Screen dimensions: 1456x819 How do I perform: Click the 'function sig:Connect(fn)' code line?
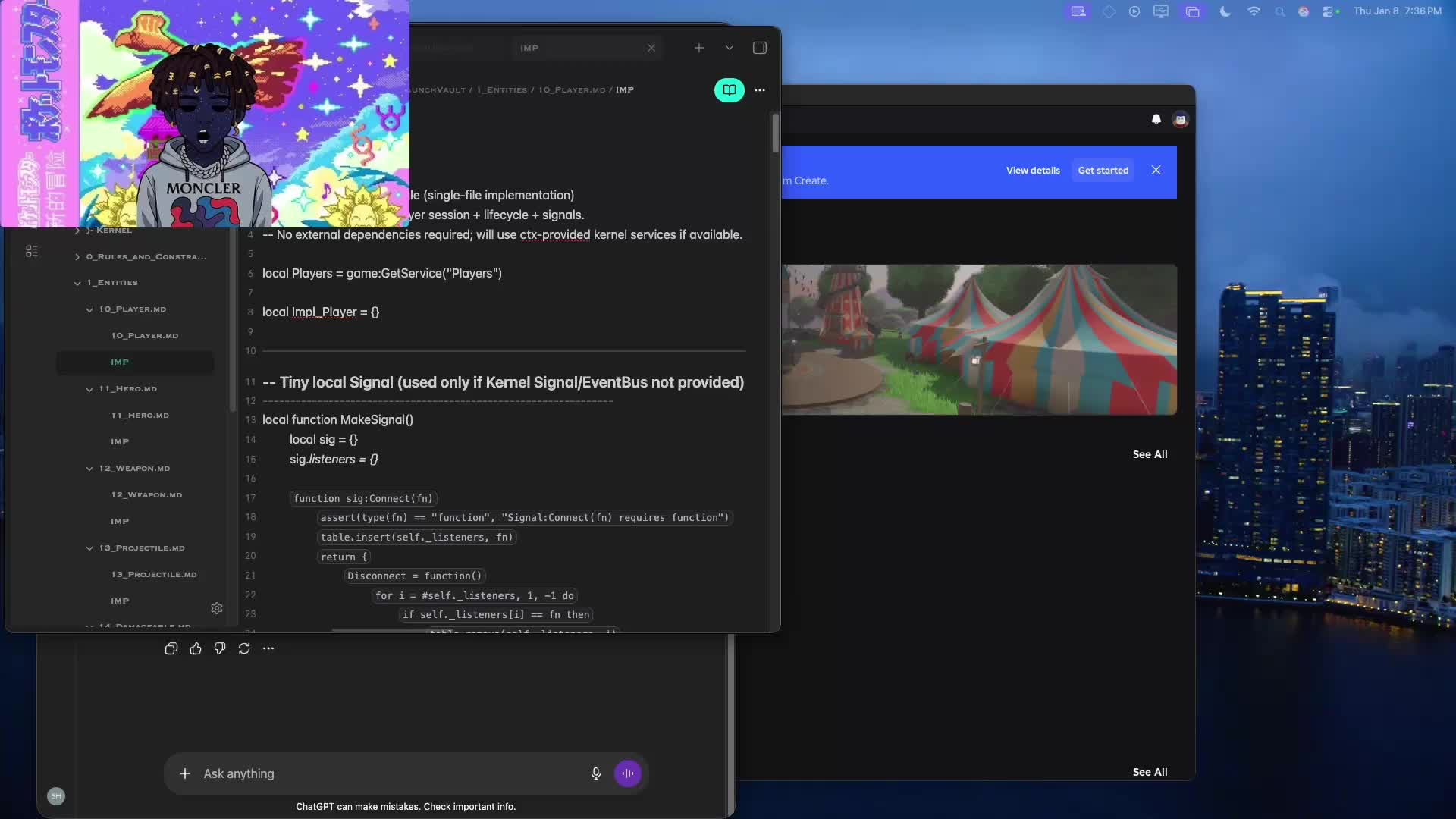363,498
